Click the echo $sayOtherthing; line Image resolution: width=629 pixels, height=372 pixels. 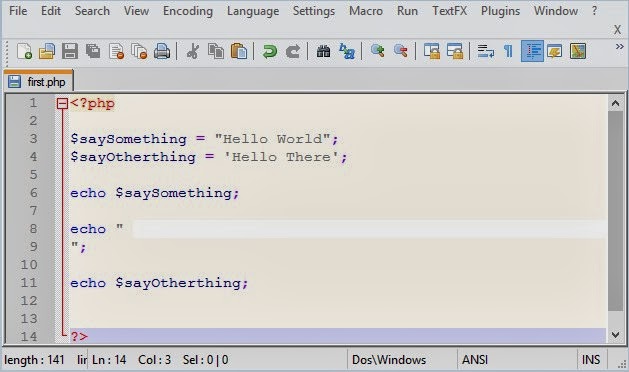pos(159,283)
